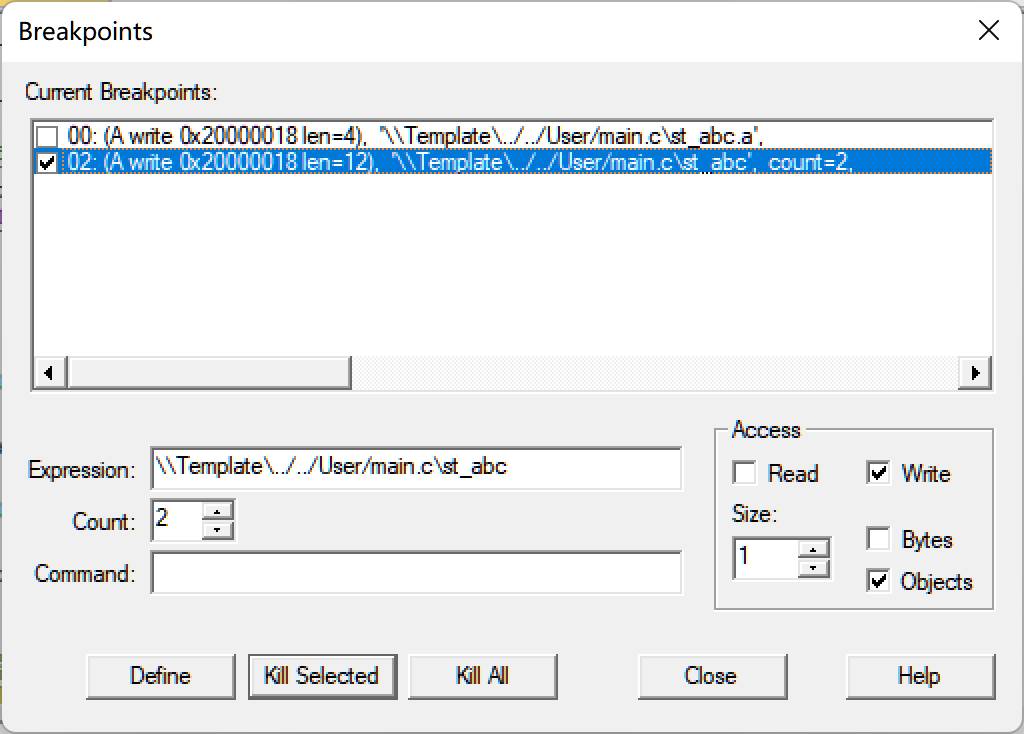Click inside the Expression input field
1024x734 pixels.
pyautogui.click(x=416, y=468)
